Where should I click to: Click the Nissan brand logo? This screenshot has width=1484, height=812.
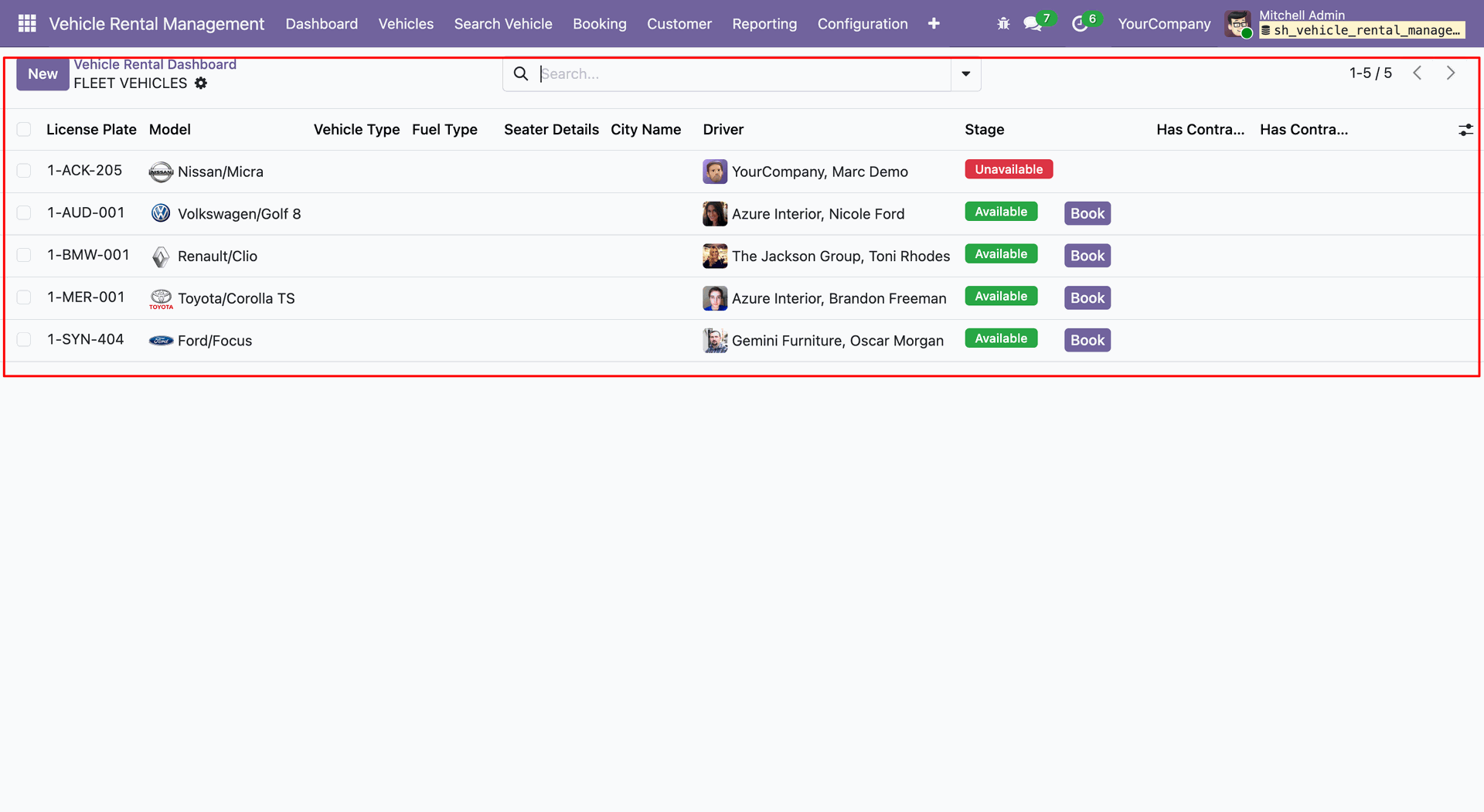click(161, 172)
